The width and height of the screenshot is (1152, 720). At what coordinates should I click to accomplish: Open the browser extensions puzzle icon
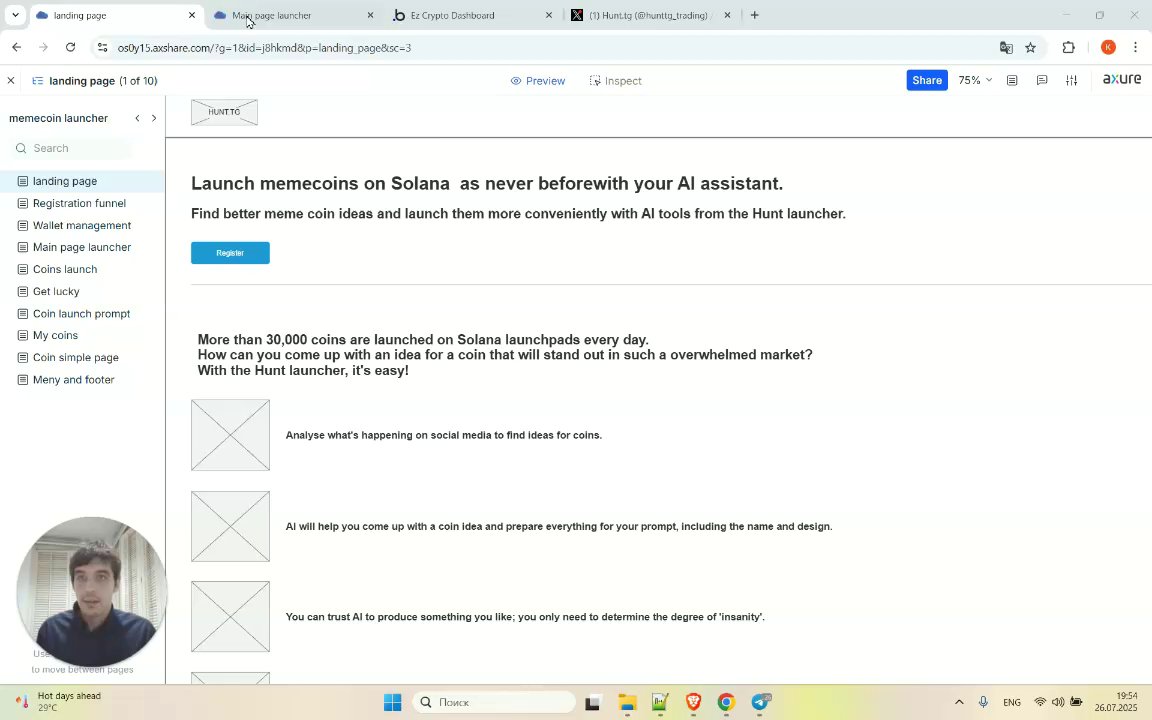tap(1068, 48)
